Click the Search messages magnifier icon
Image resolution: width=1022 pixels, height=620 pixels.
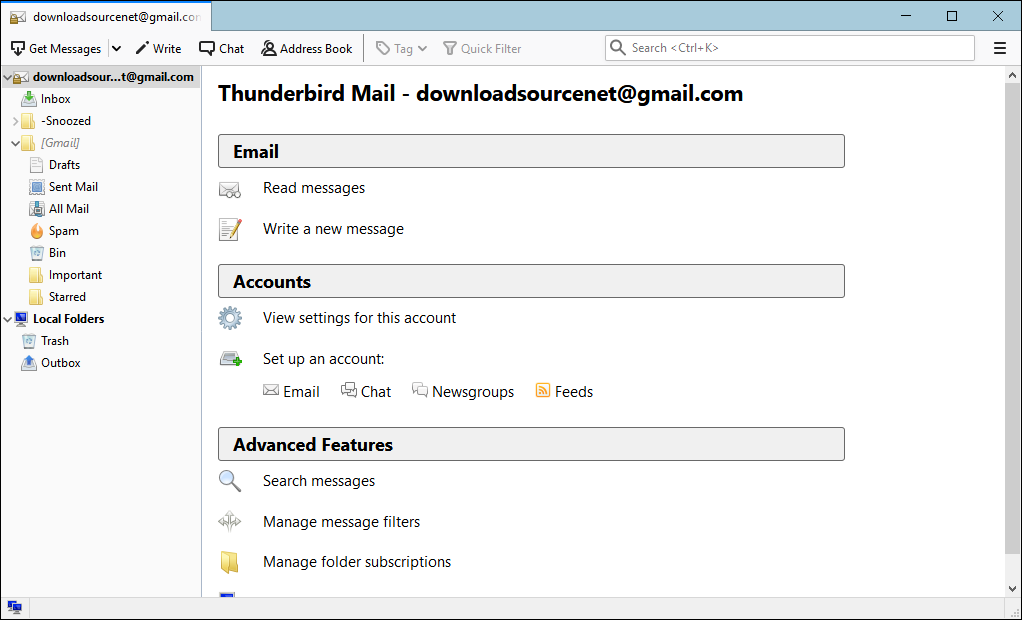pyautogui.click(x=229, y=481)
